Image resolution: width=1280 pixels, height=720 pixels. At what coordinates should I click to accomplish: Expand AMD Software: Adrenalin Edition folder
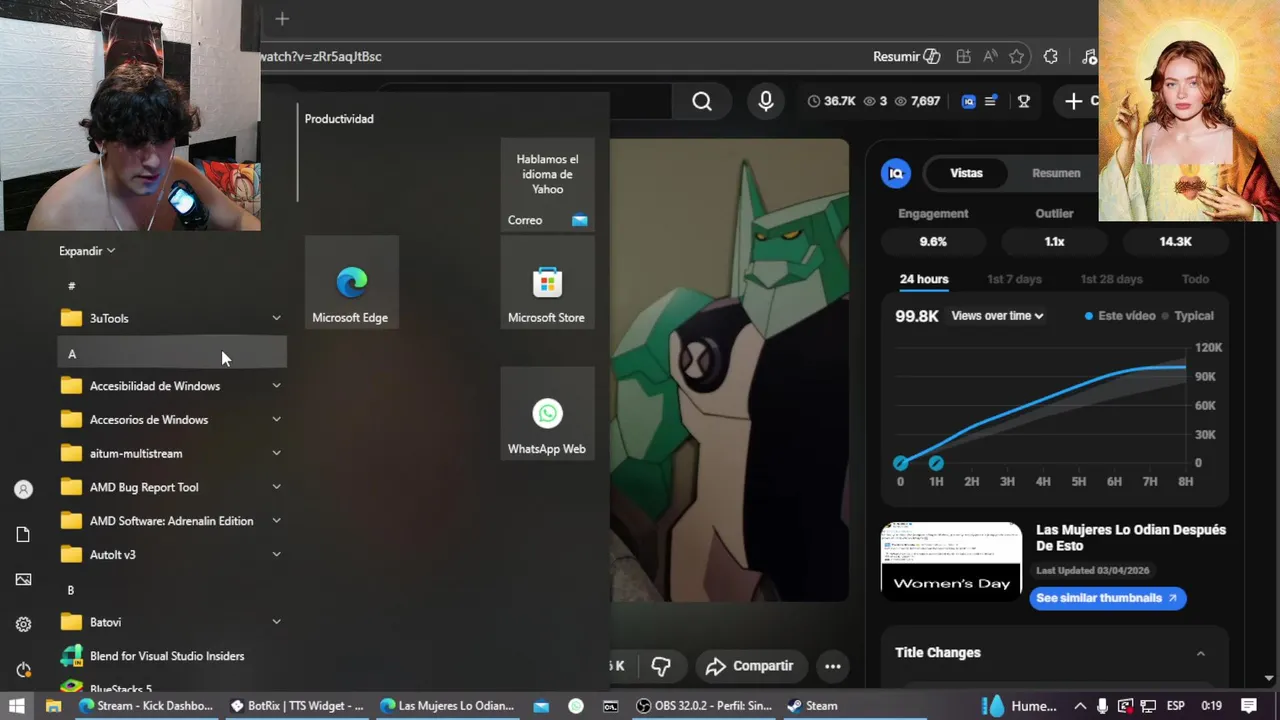point(172,521)
